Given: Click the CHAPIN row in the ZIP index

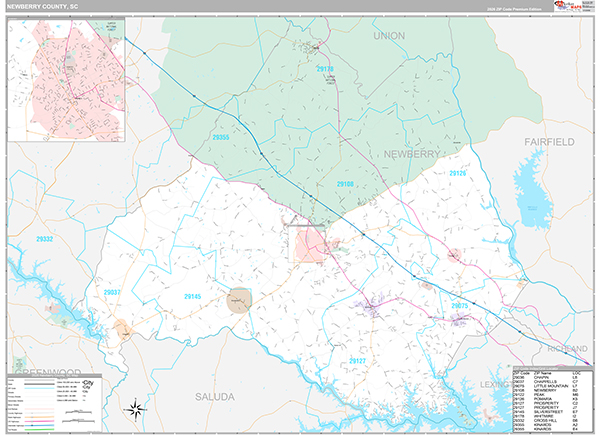Looking at the screenshot, I should pyautogui.click(x=546, y=378).
